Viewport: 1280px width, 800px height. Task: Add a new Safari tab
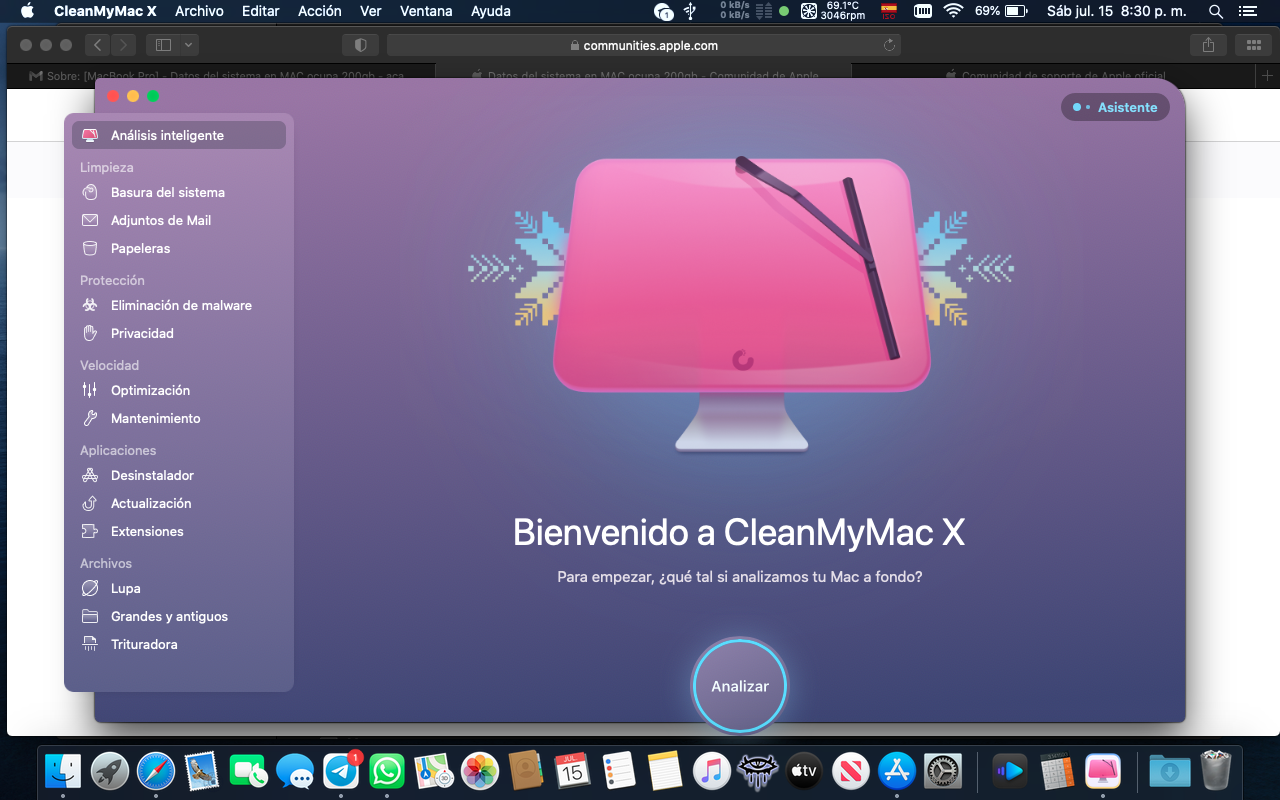click(1268, 75)
